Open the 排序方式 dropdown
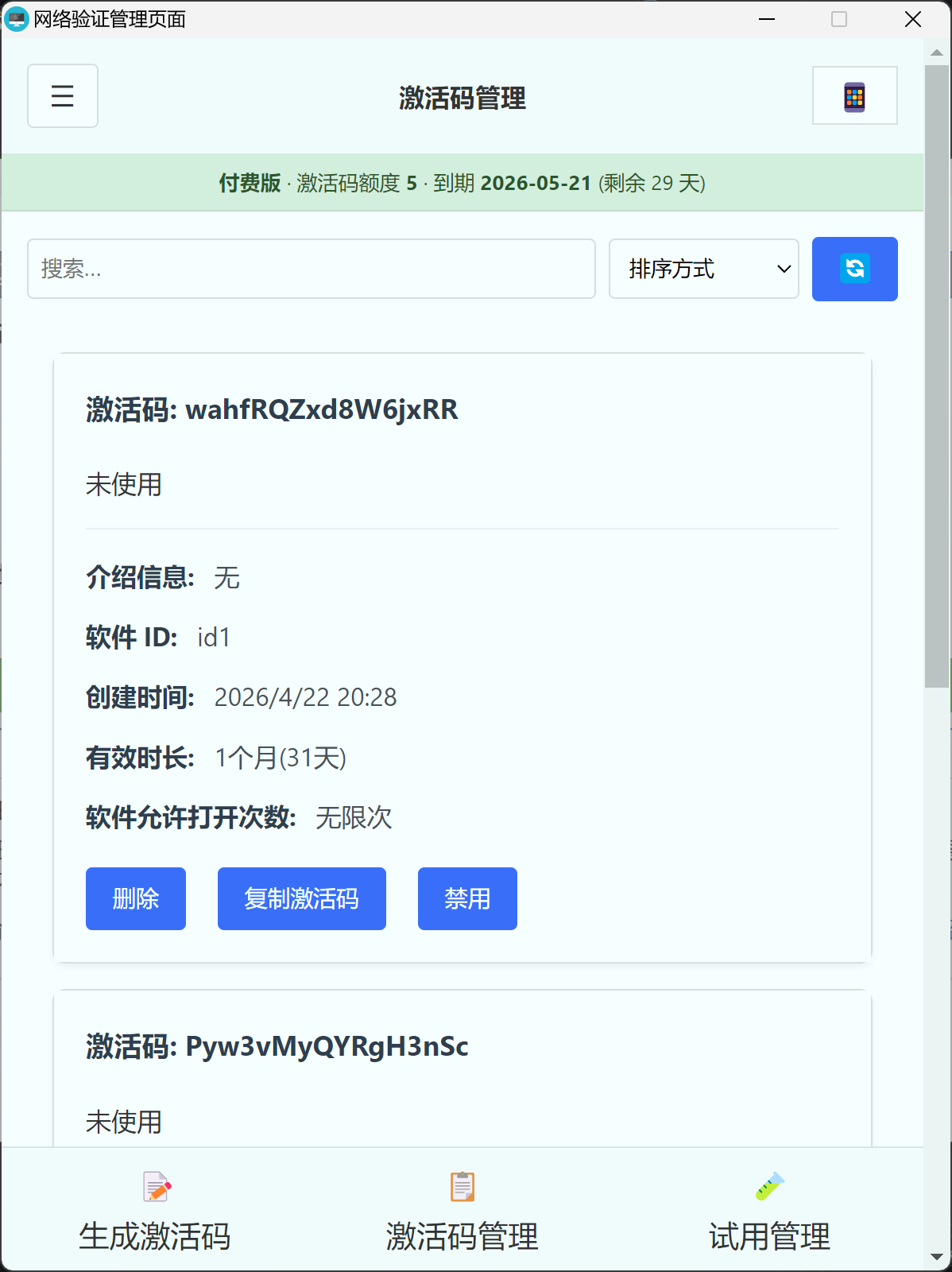This screenshot has width=952, height=1272. 704,269
